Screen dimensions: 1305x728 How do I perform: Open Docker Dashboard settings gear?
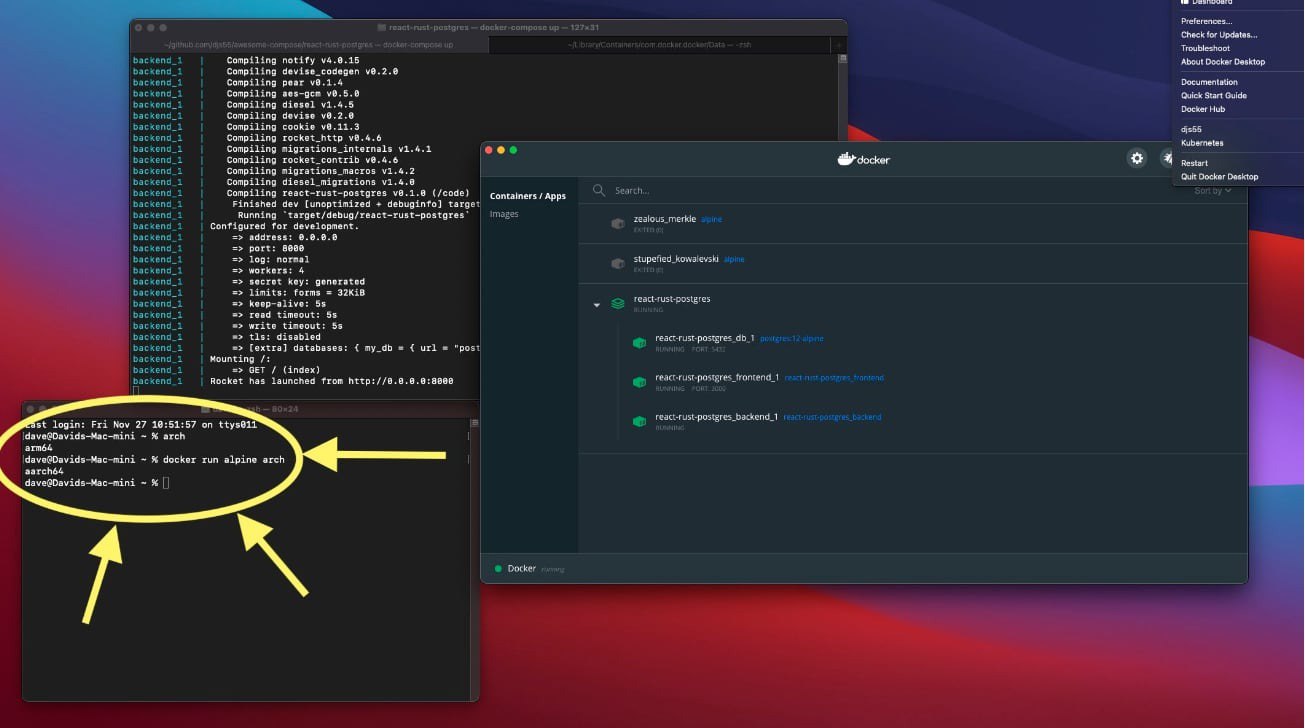coord(1136,158)
